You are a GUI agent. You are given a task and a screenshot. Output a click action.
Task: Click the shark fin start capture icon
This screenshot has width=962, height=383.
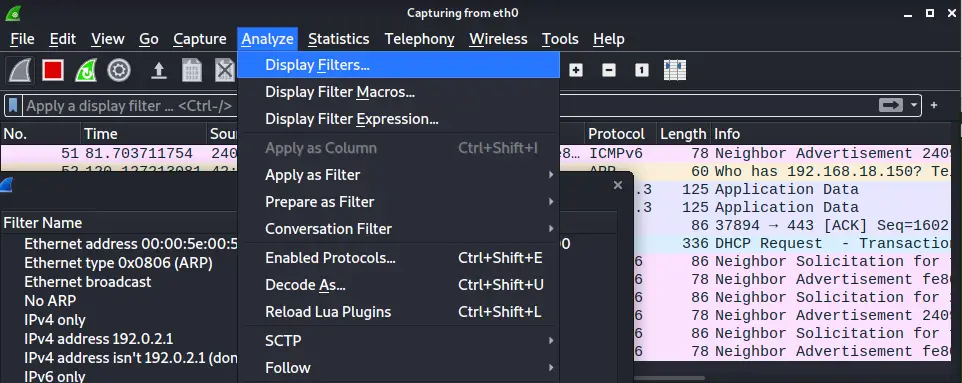pyautogui.click(x=20, y=71)
